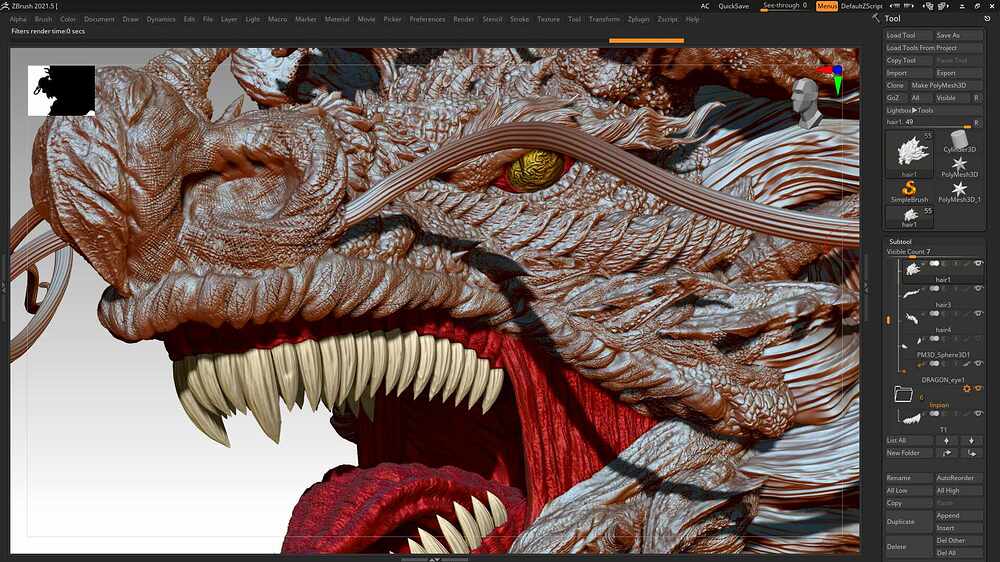Click the Tool palette hammer icon
1000x562 pixels.
click(876, 18)
